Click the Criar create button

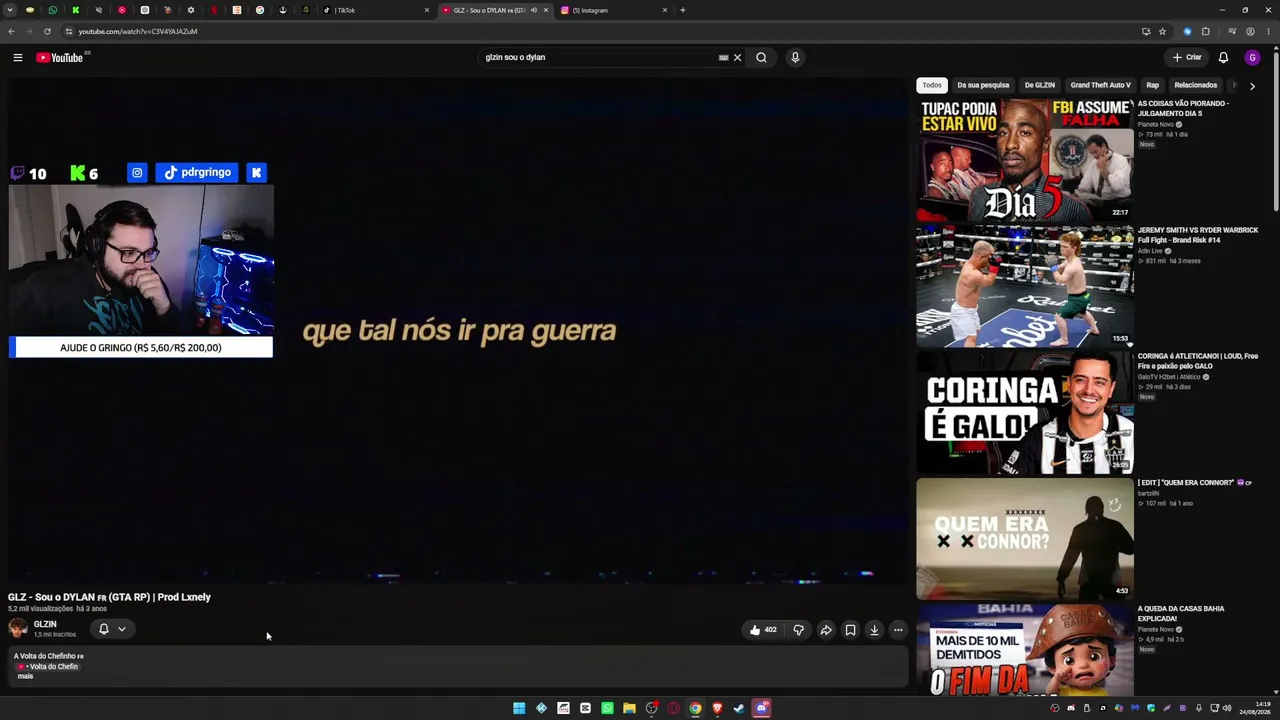[x=1187, y=58]
